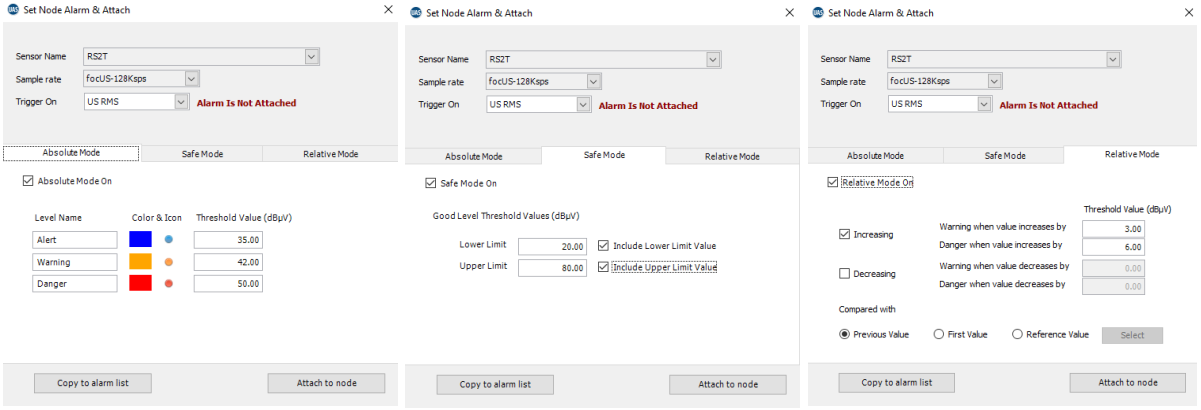Click Attach to node in right window
The image size is (1201, 410).
pos(1128,383)
